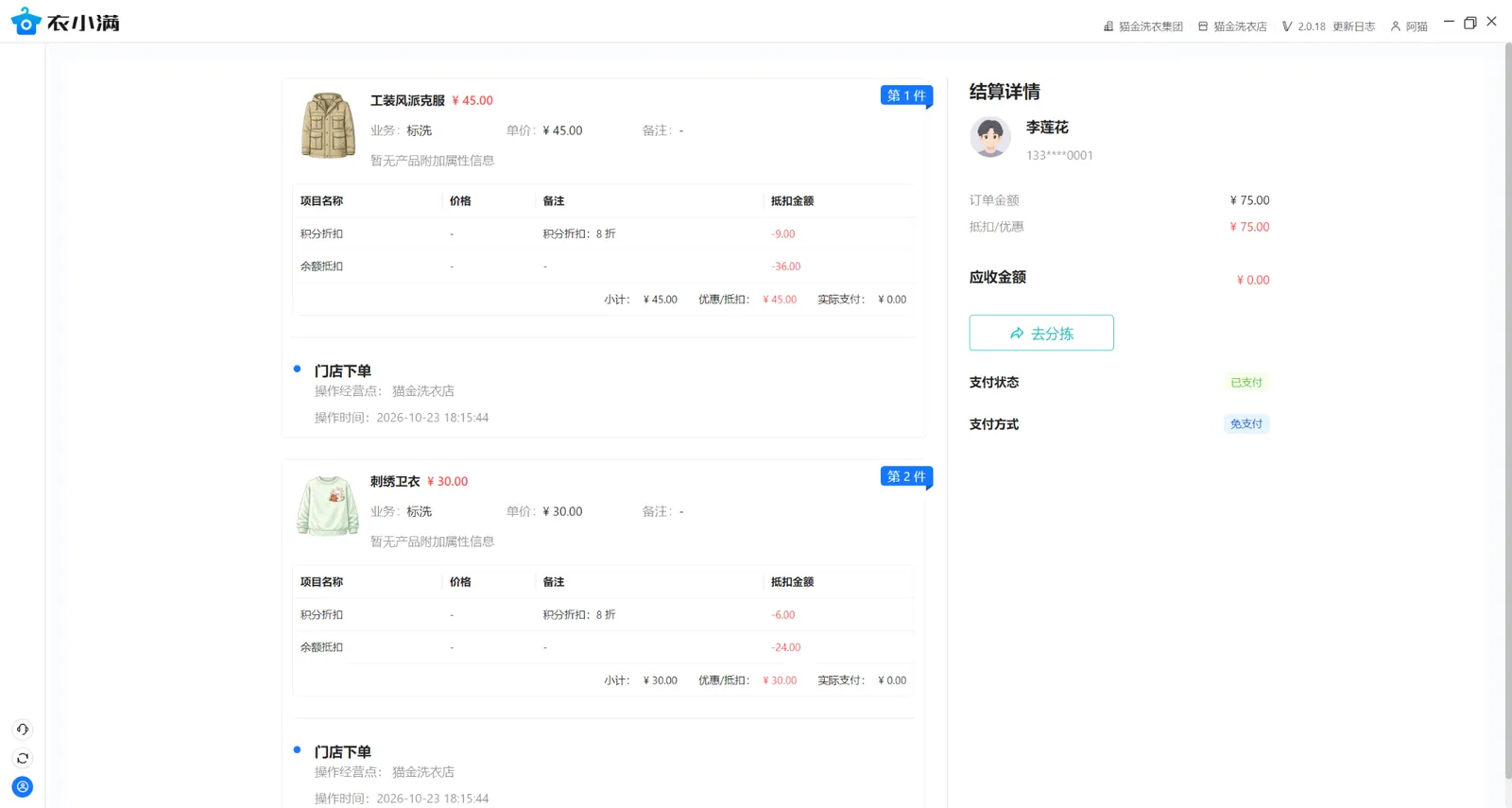Click the vertical scrollbar on the right
Image resolution: width=1512 pixels, height=808 pixels.
coord(1506,411)
